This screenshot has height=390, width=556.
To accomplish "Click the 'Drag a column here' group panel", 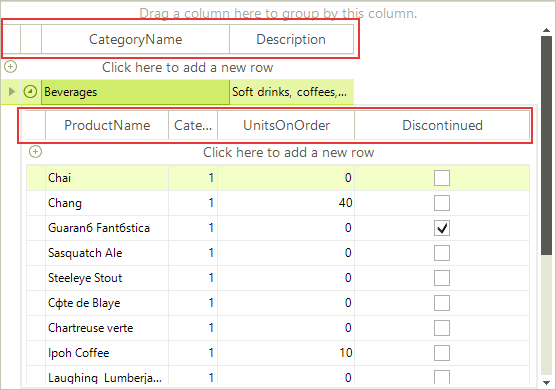I will tap(278, 13).
